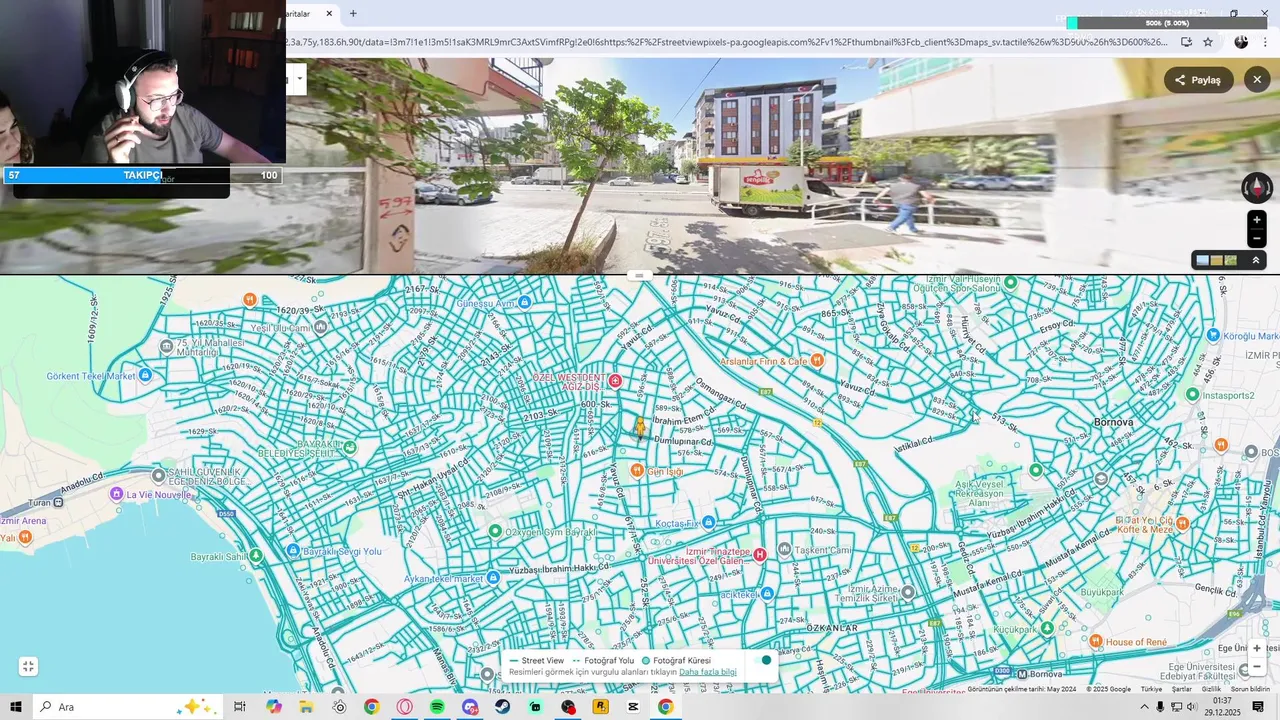The image size is (1280, 720).
Task: Click the Bornova district label
Action: (x=1114, y=422)
